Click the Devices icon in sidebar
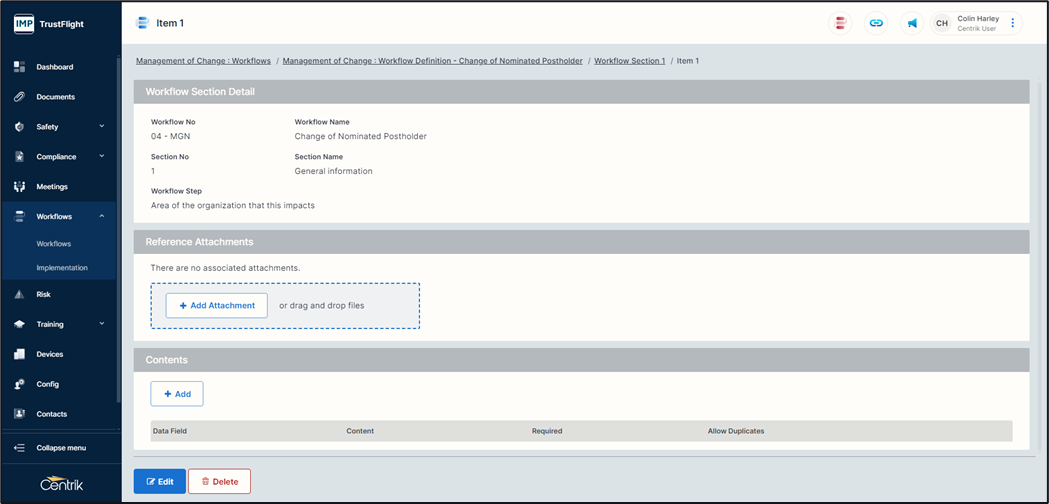Screen dimensions: 1049x504 (19, 354)
